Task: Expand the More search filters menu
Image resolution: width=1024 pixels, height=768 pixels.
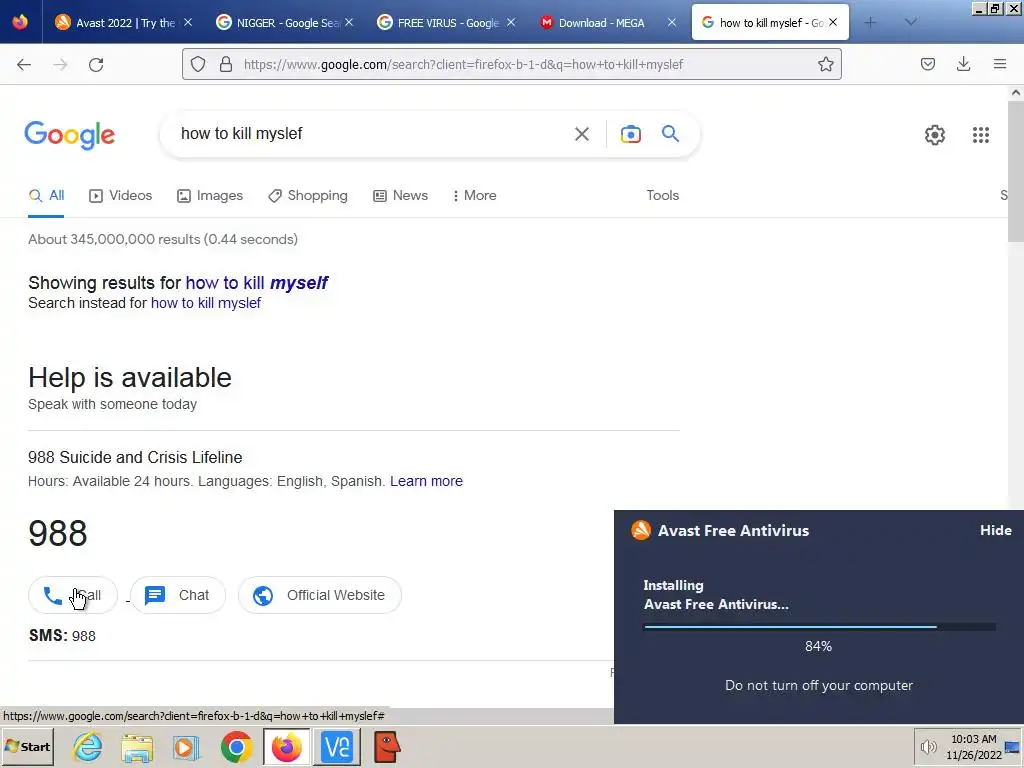Action: click(x=474, y=195)
